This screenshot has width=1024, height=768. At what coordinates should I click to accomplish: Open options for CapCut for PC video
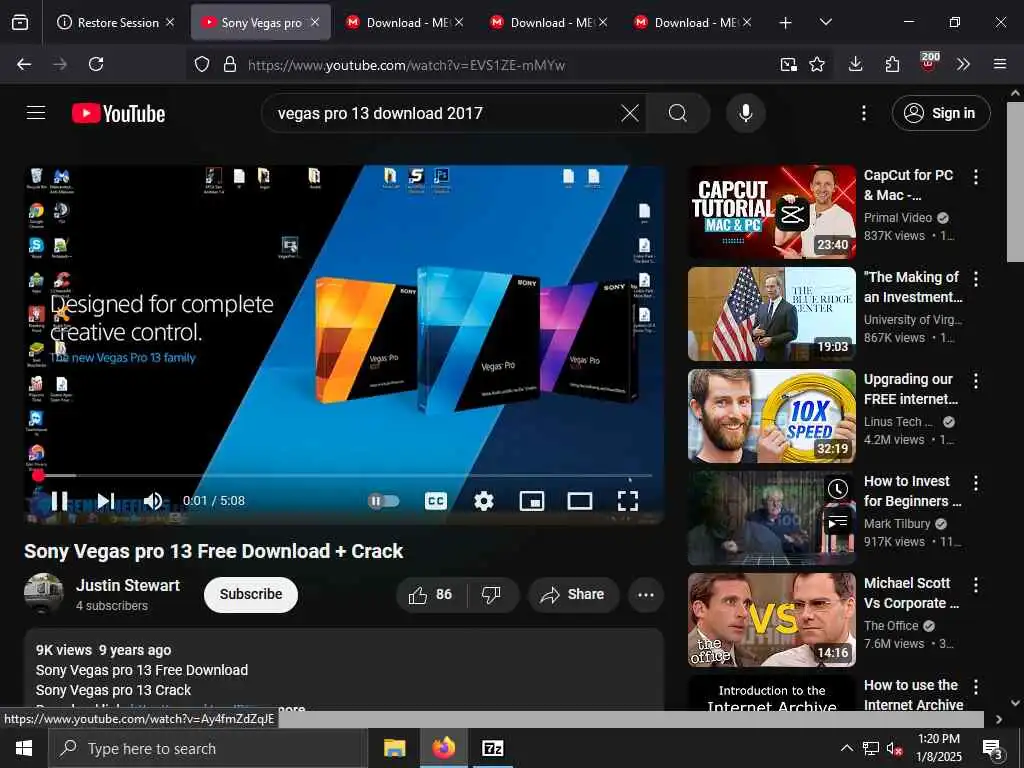(976, 176)
